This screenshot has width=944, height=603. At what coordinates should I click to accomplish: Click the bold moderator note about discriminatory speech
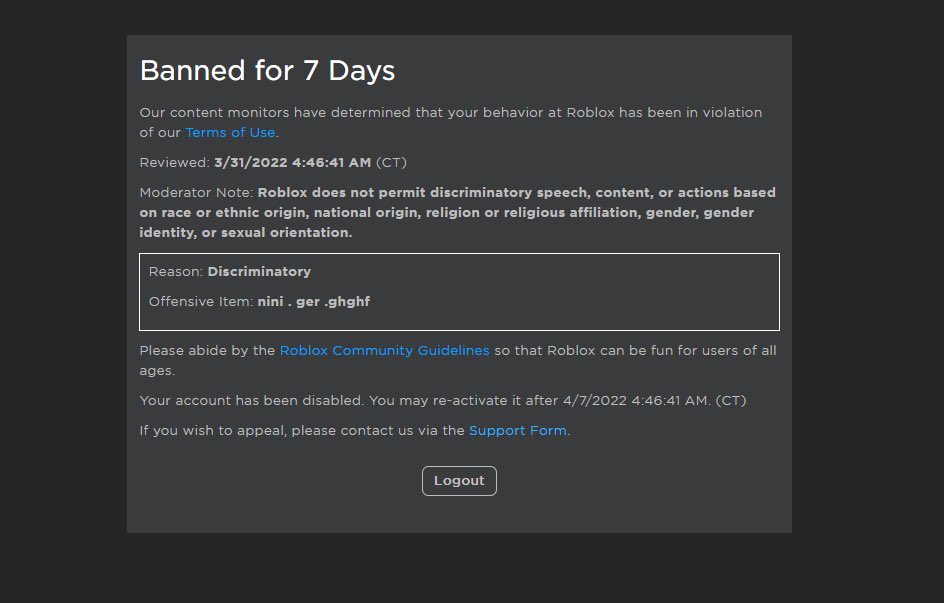click(458, 212)
